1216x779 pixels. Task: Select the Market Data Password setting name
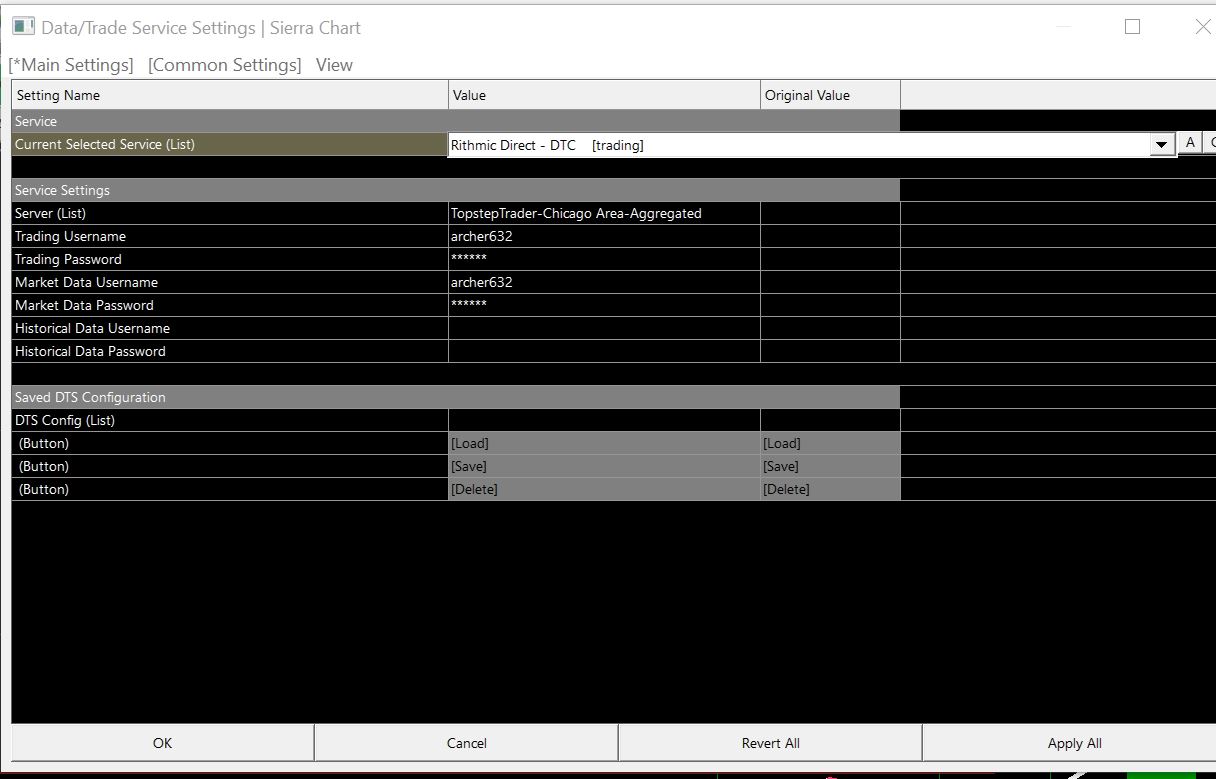coord(230,305)
